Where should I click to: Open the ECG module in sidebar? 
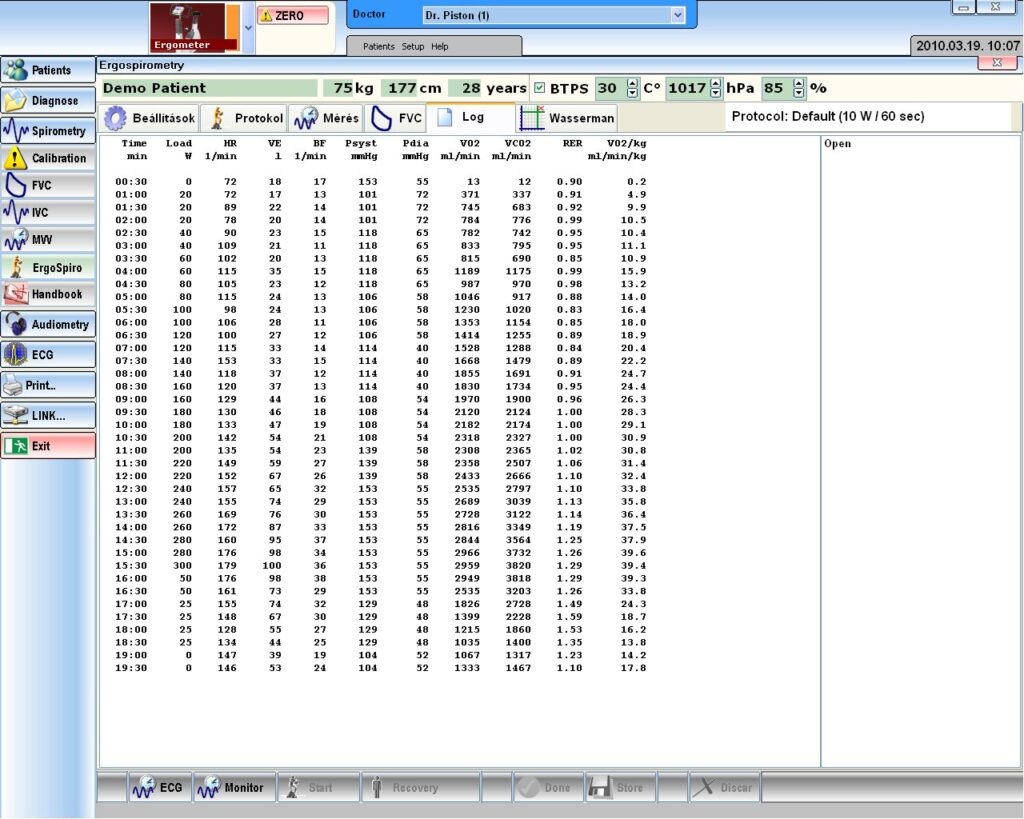pyautogui.click(x=48, y=355)
